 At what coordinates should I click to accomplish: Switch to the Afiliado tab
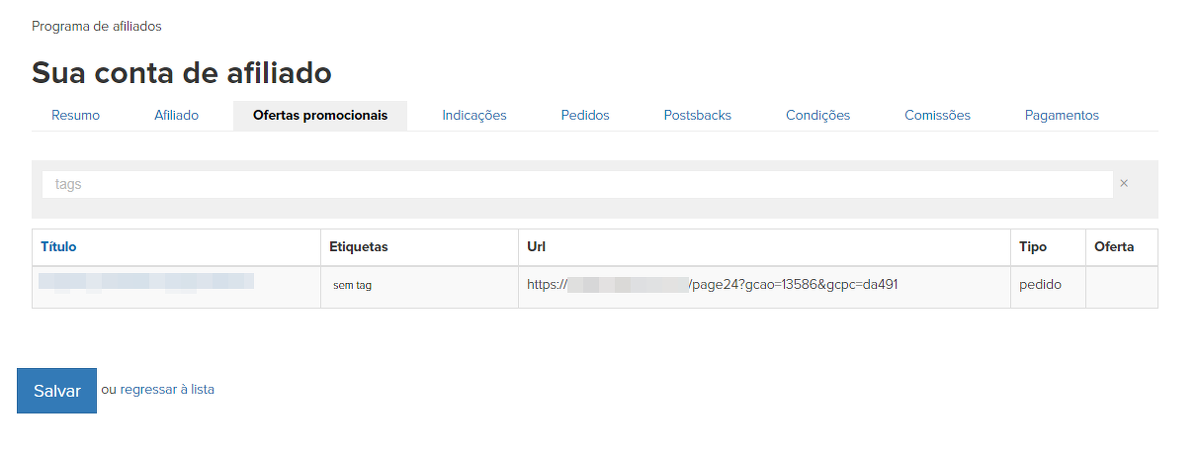click(176, 116)
